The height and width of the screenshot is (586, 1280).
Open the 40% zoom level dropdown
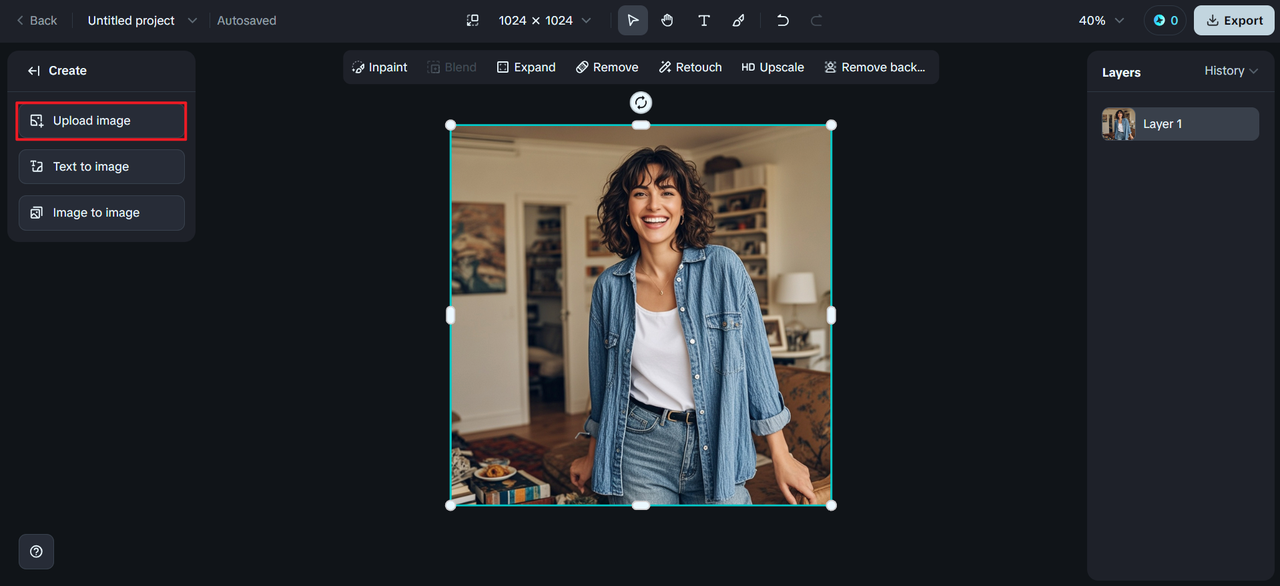point(1101,20)
